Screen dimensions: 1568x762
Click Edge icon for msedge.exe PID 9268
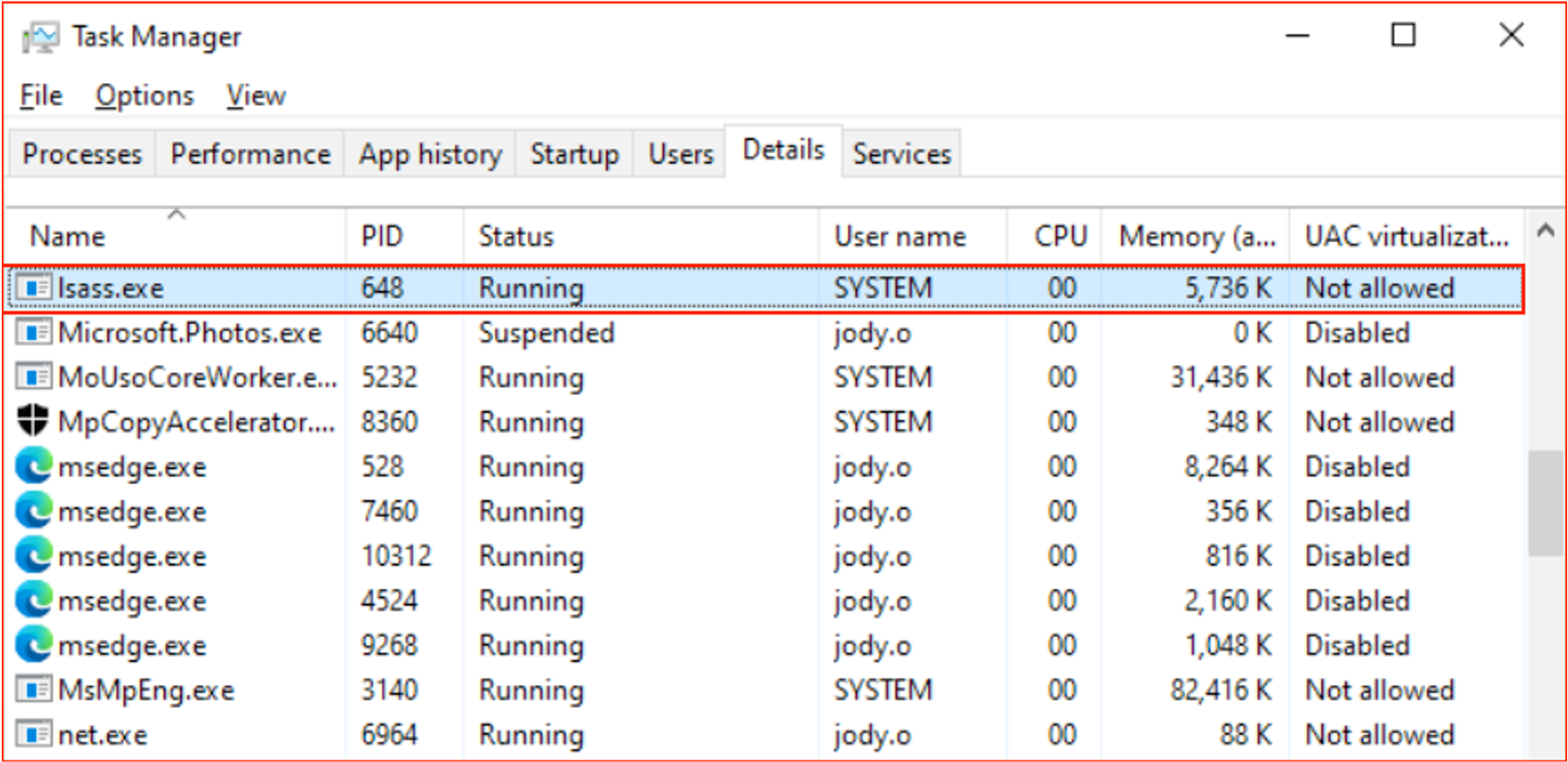coord(34,644)
